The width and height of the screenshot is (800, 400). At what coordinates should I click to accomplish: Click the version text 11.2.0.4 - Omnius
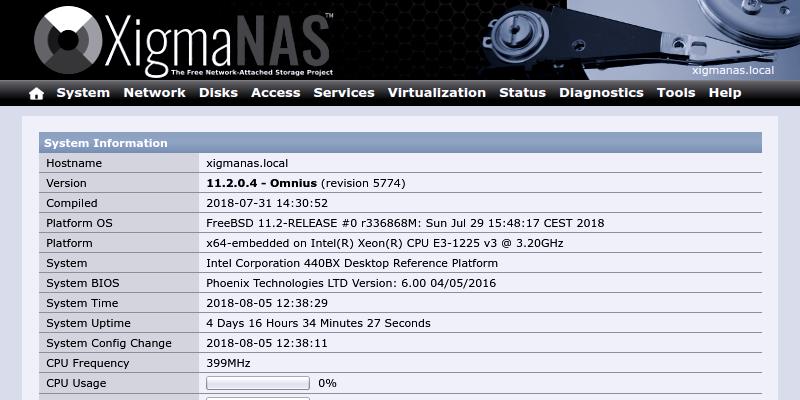tap(261, 183)
